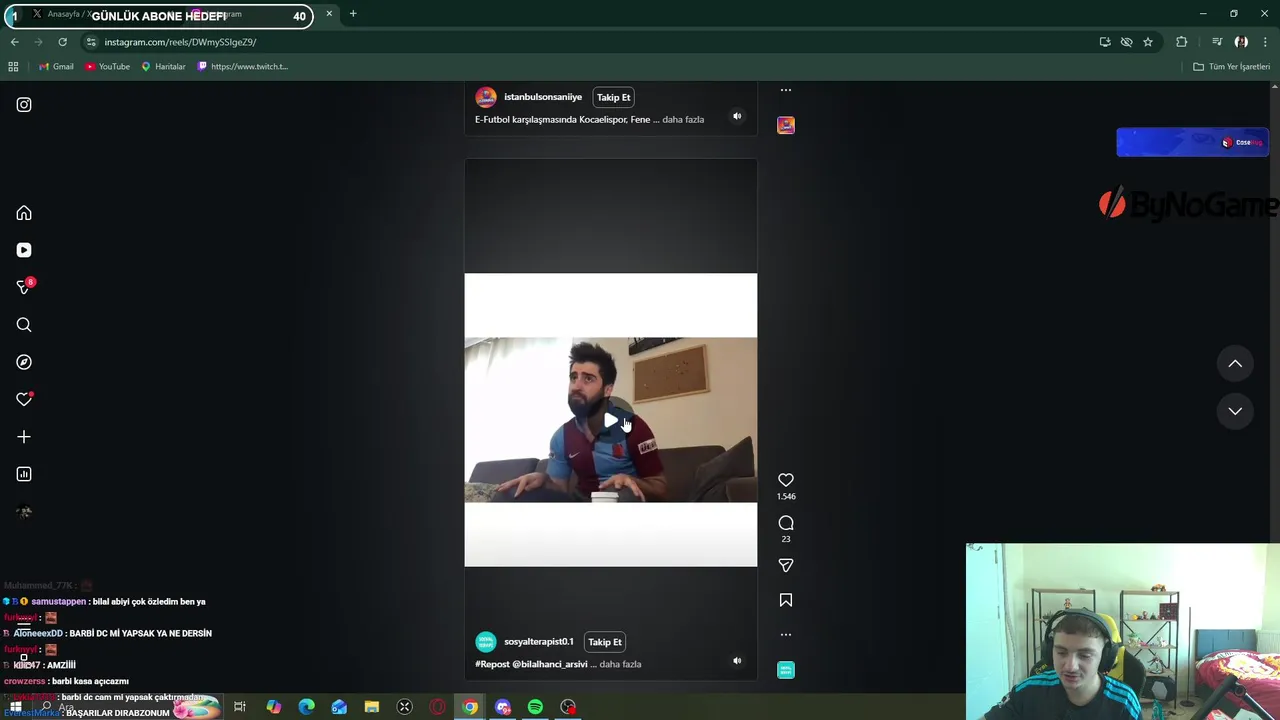Create new post plus icon
This screenshot has height=720, width=1280.
(24, 437)
